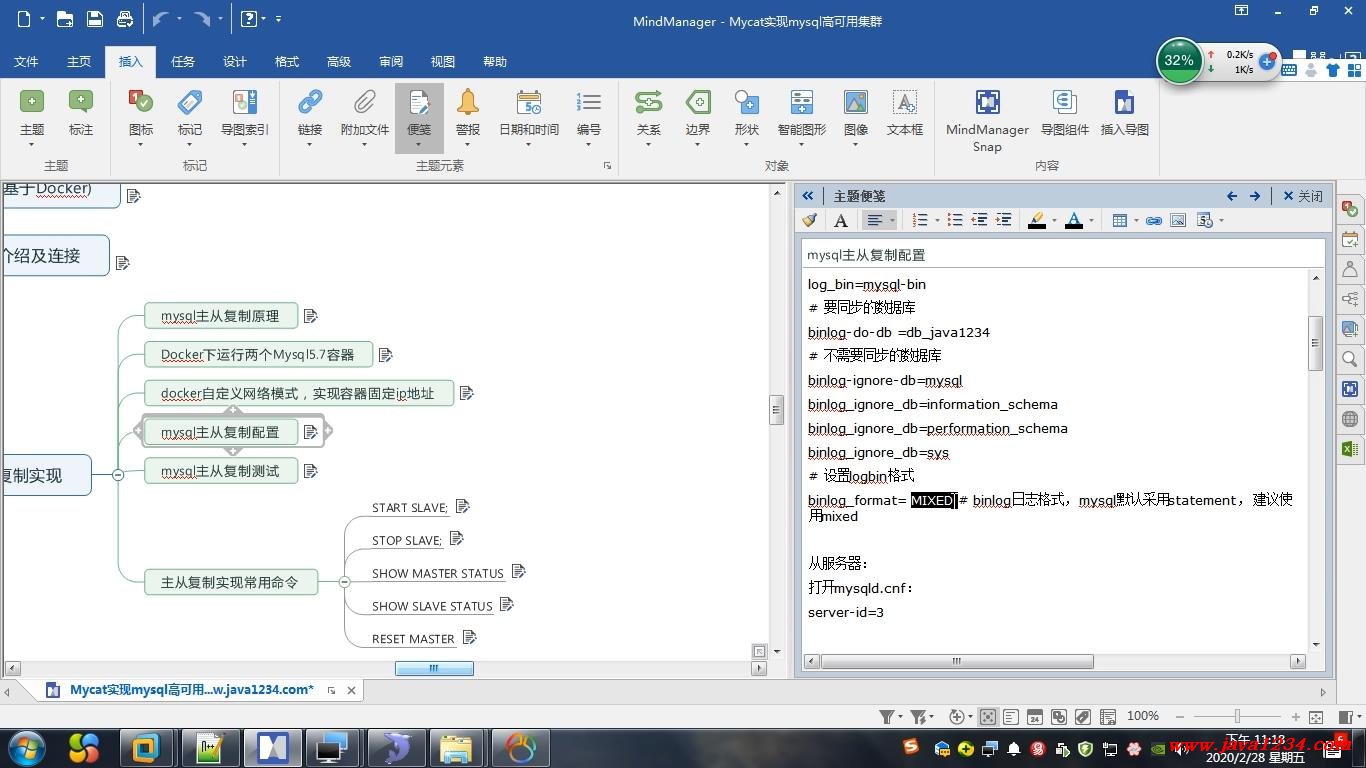Click the 导图组件 map parts icon

[x=1064, y=102]
